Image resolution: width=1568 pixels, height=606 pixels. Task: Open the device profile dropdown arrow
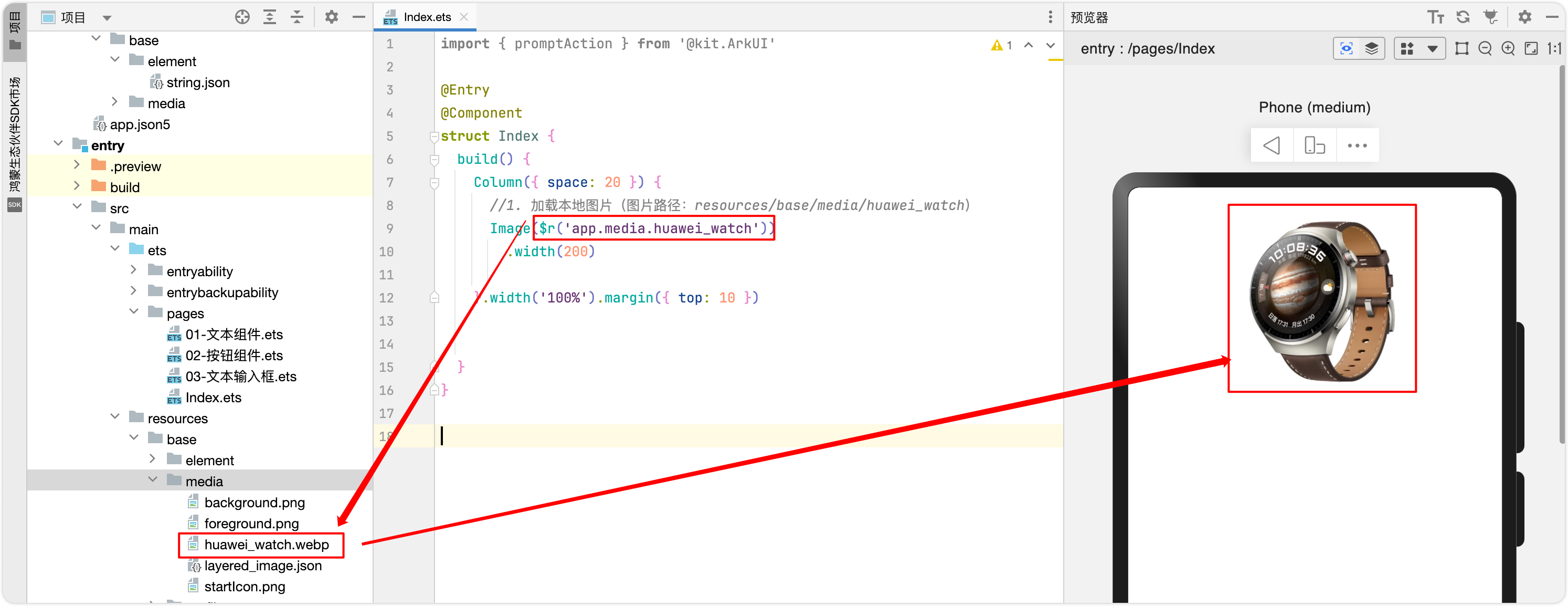click(1432, 49)
